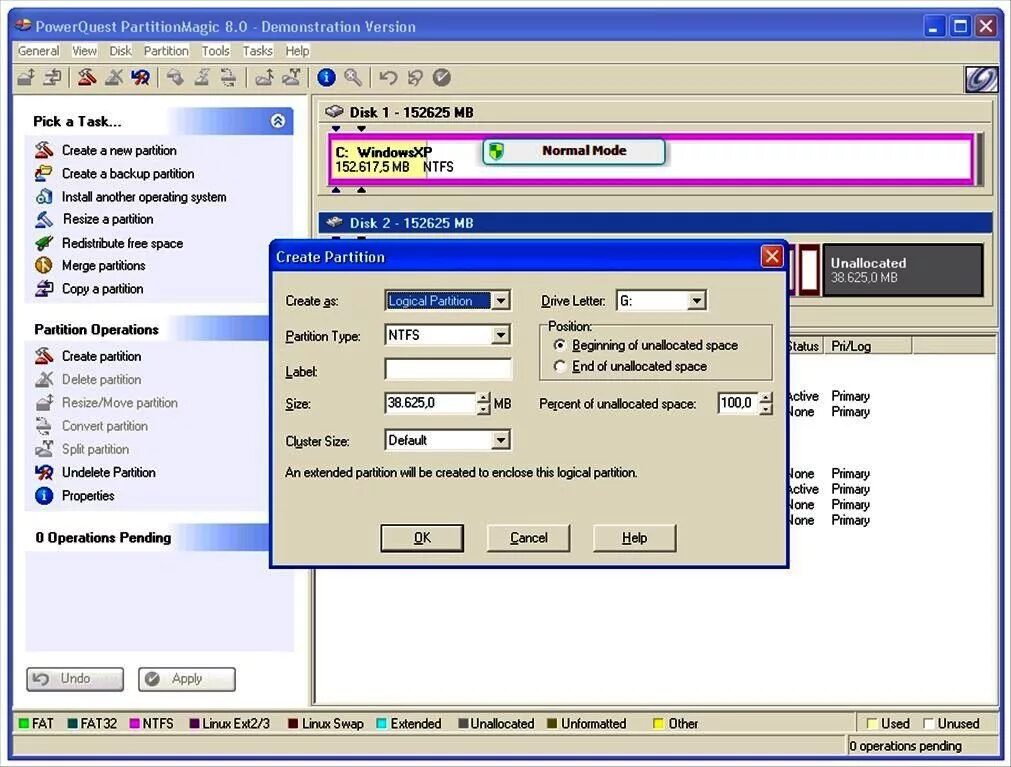This screenshot has width=1011, height=767.
Task: Click the magnifier toolbar icon
Action: (353, 78)
